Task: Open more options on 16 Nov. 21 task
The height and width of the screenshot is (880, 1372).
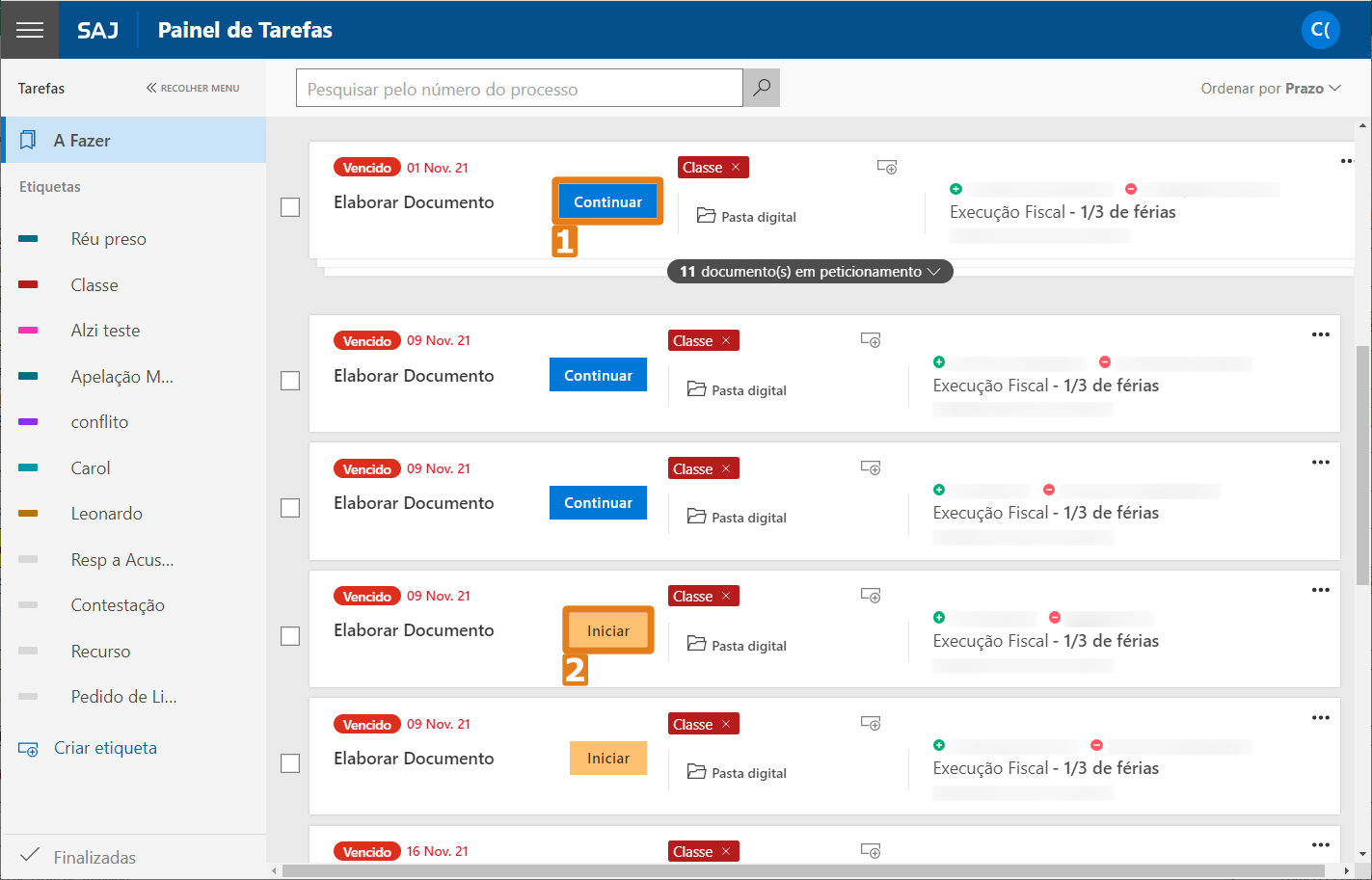Action: coord(1321,845)
